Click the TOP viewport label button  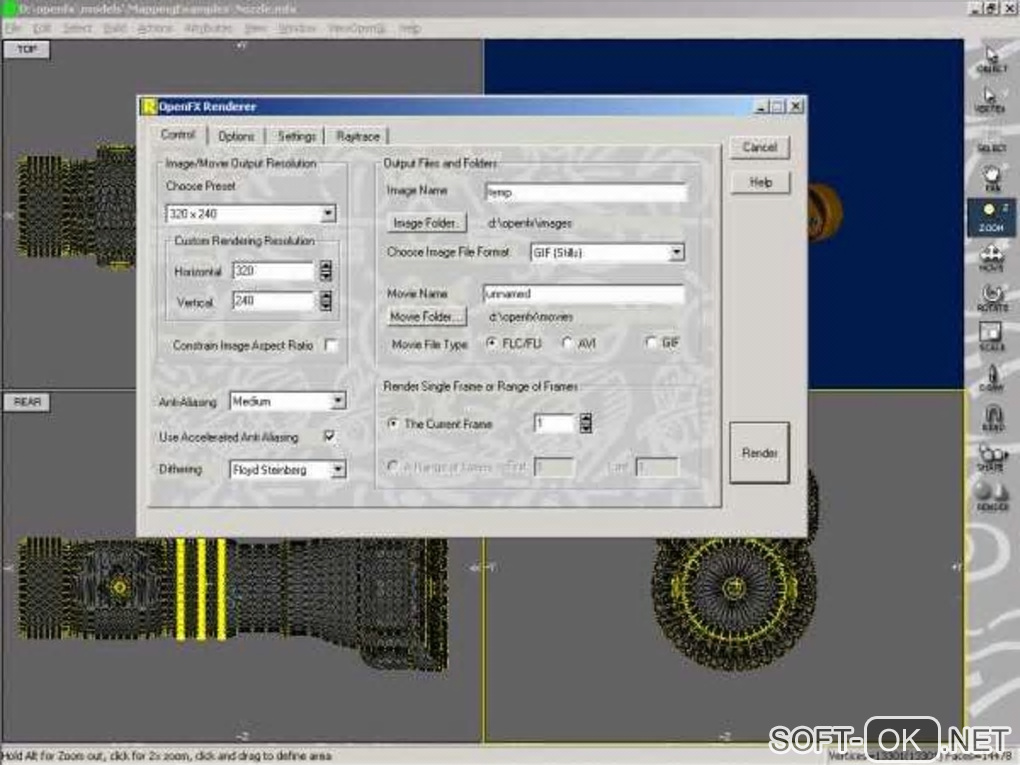pyautogui.click(x=27, y=49)
